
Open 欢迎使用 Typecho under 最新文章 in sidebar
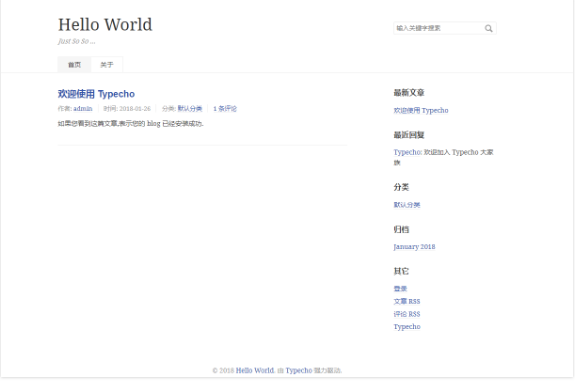[421, 110]
